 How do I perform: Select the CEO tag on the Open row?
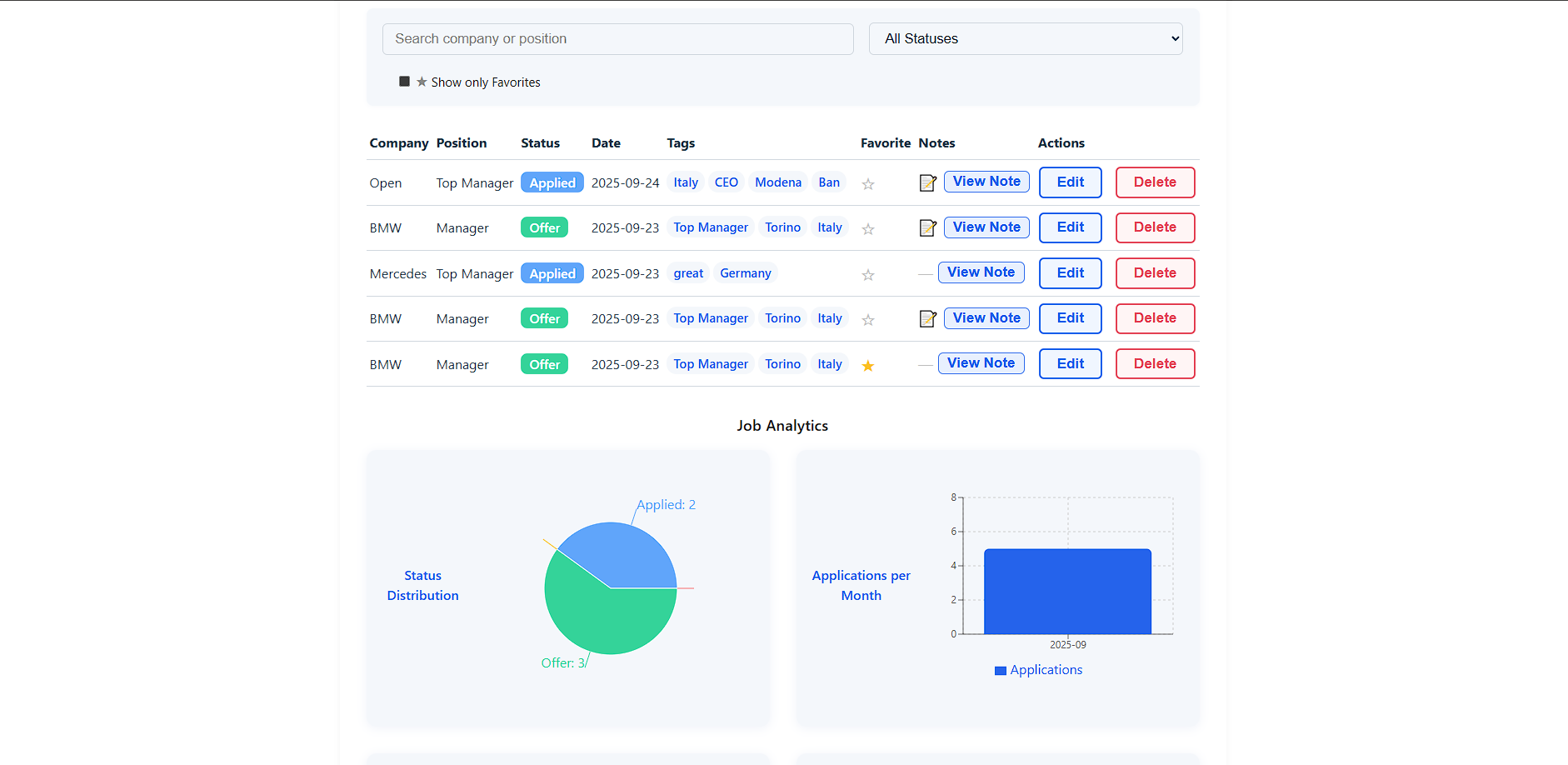tap(725, 182)
